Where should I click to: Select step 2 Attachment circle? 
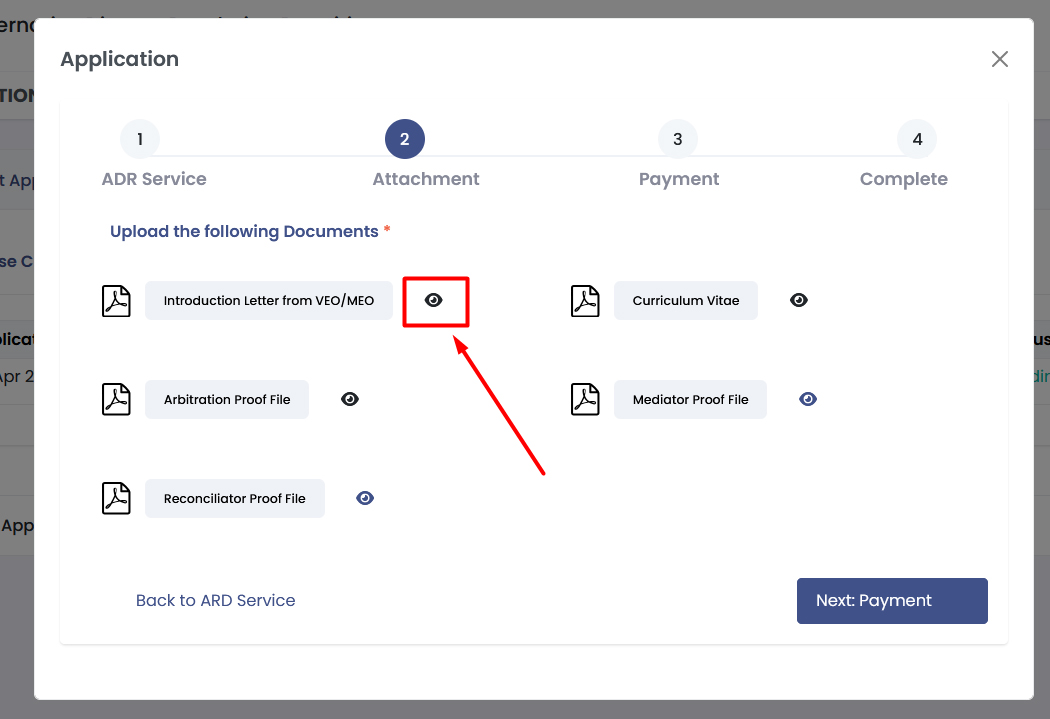(405, 140)
